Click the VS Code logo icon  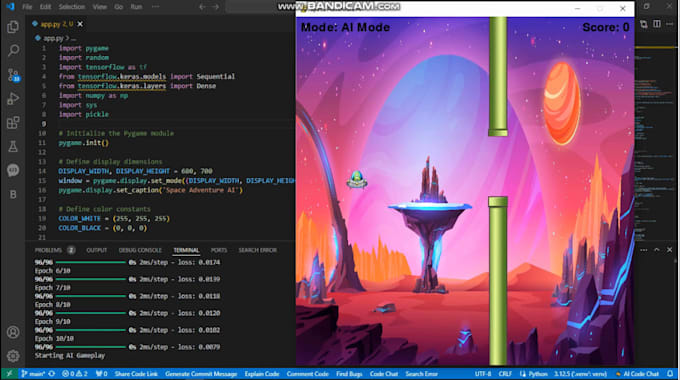pyautogui.click(x=10, y=7)
